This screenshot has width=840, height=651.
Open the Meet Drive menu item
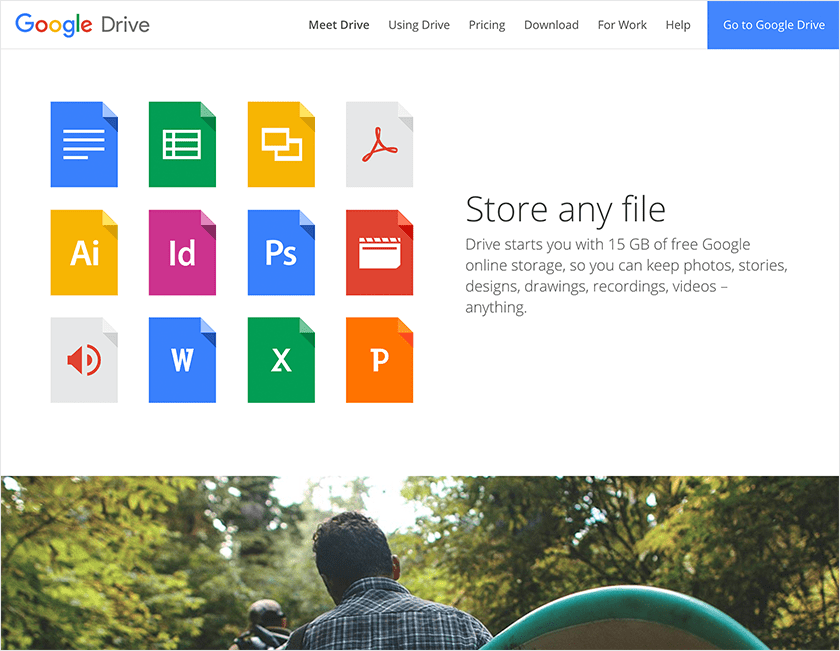click(339, 25)
